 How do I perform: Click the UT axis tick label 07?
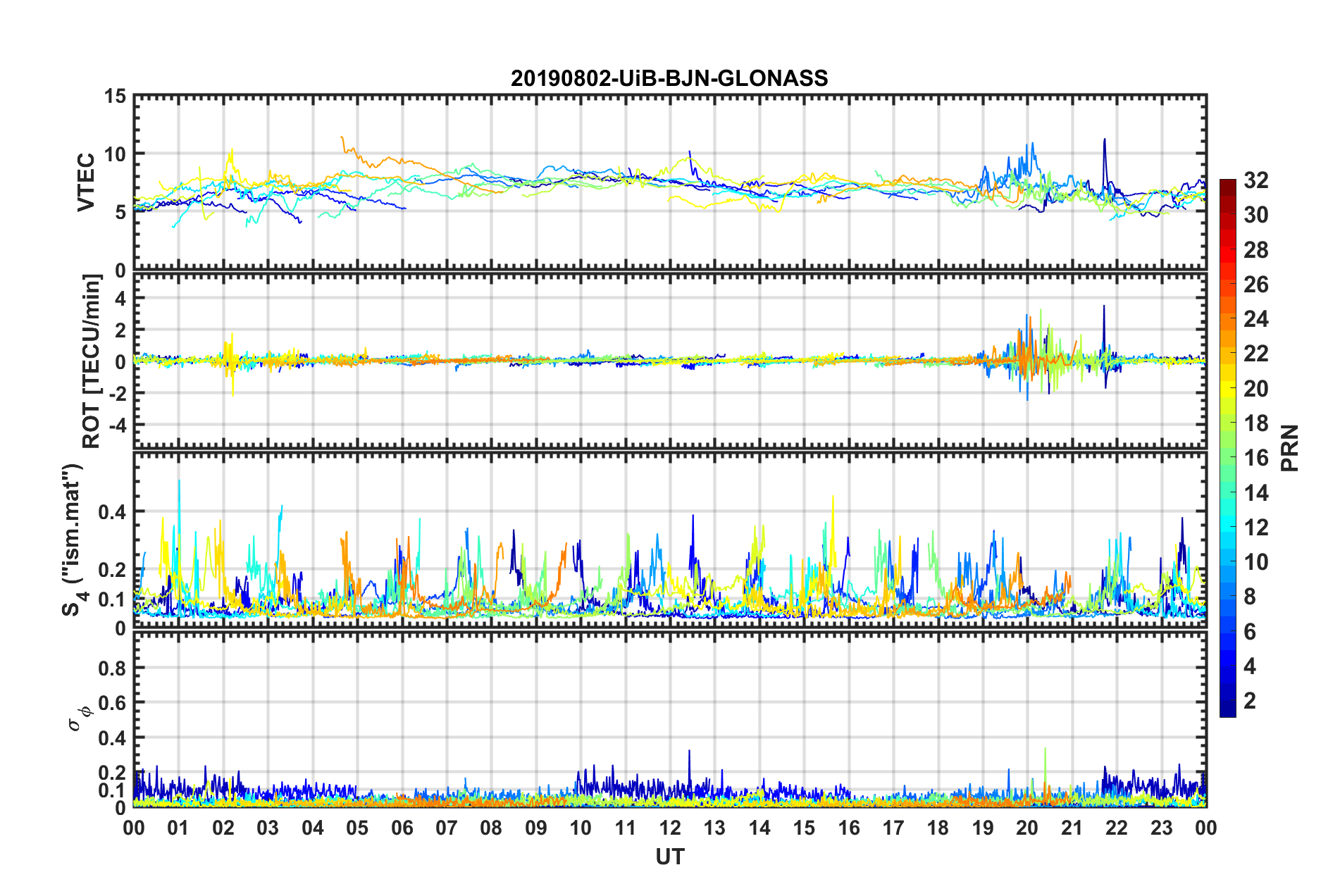[447, 828]
